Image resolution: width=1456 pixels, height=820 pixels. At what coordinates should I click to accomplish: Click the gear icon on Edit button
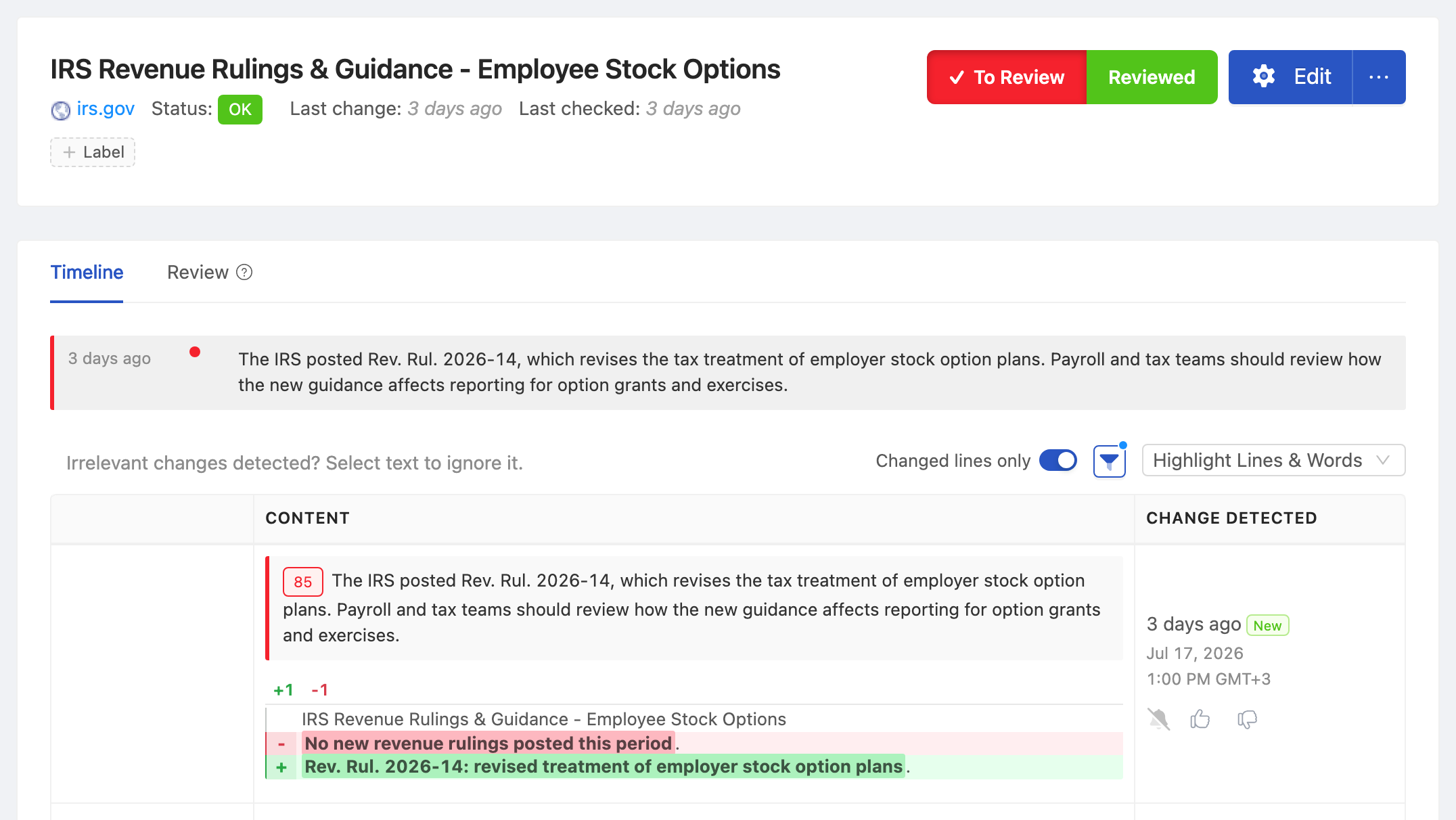(x=1263, y=76)
